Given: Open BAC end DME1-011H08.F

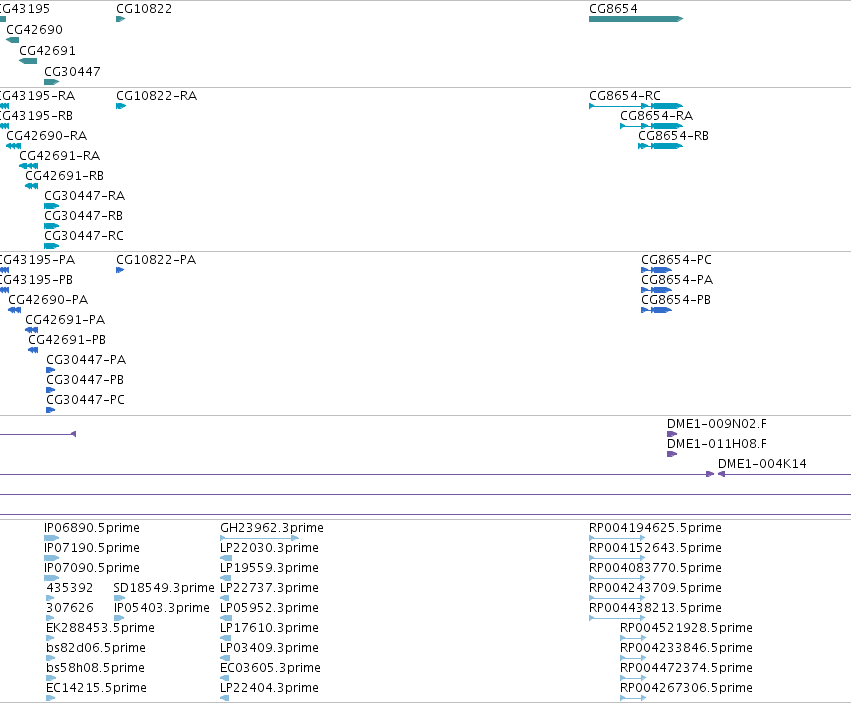Looking at the screenshot, I should (x=672, y=454).
